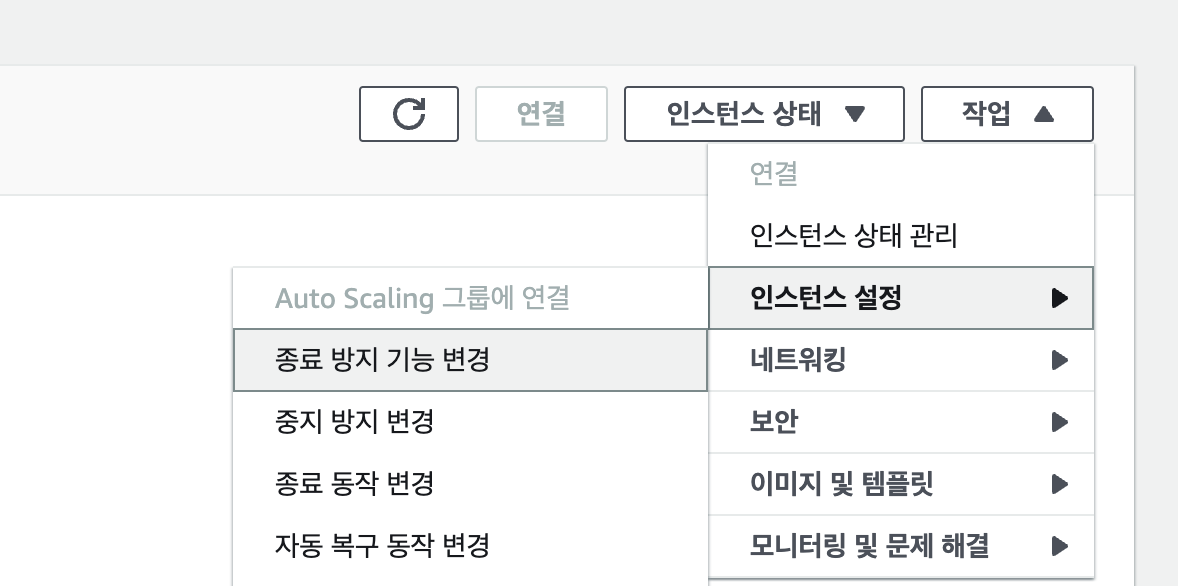
Task: Select Auto Scaling 그룹에 연결
Action: pyautogui.click(x=470, y=298)
